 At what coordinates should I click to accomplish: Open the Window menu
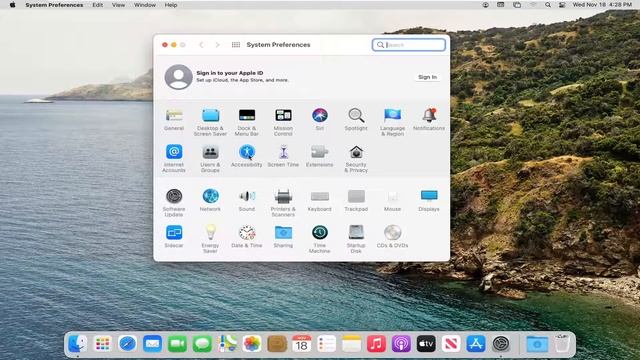[x=145, y=5]
